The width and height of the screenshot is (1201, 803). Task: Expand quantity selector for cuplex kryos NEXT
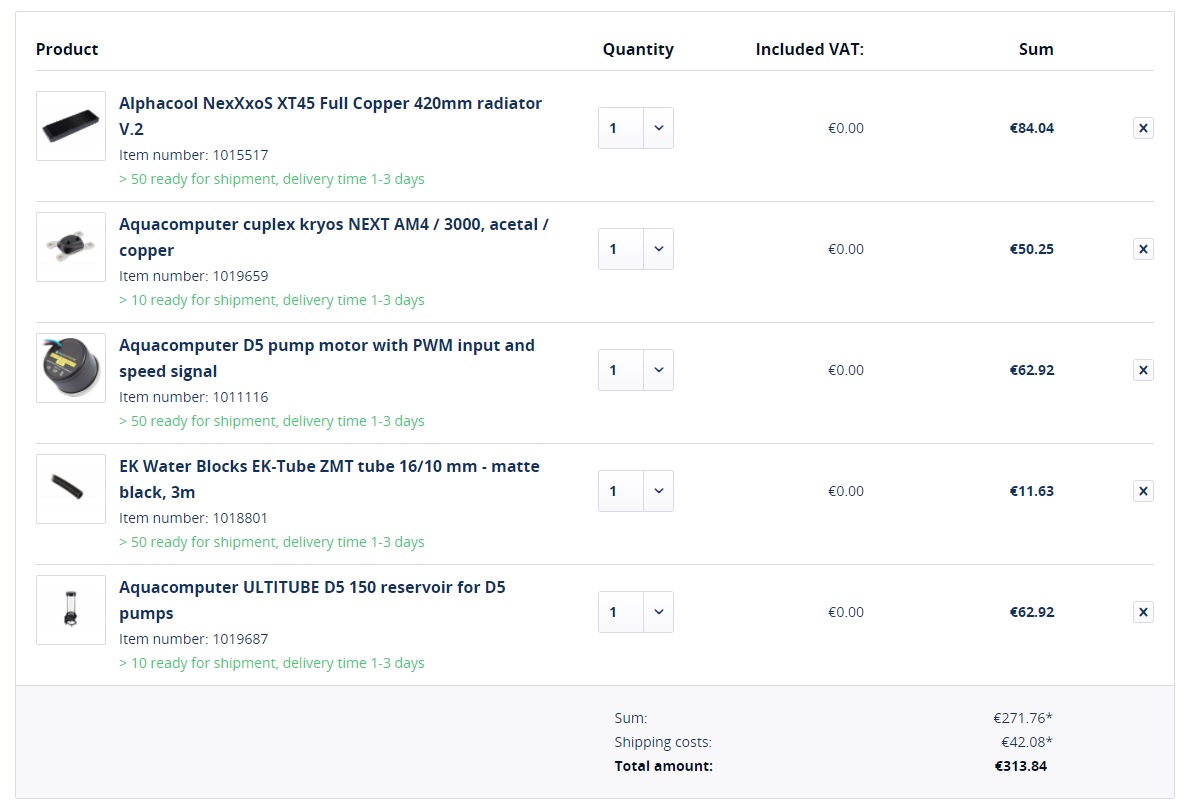coord(636,249)
